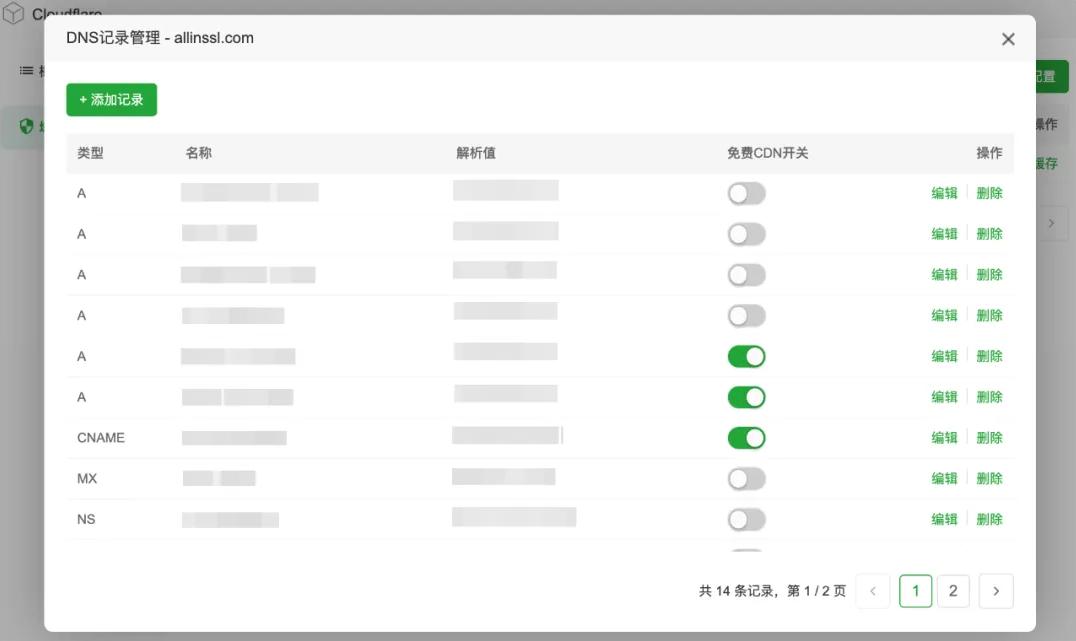Turn on free CDN for the NS record
The height and width of the screenshot is (641, 1076).
(746, 519)
